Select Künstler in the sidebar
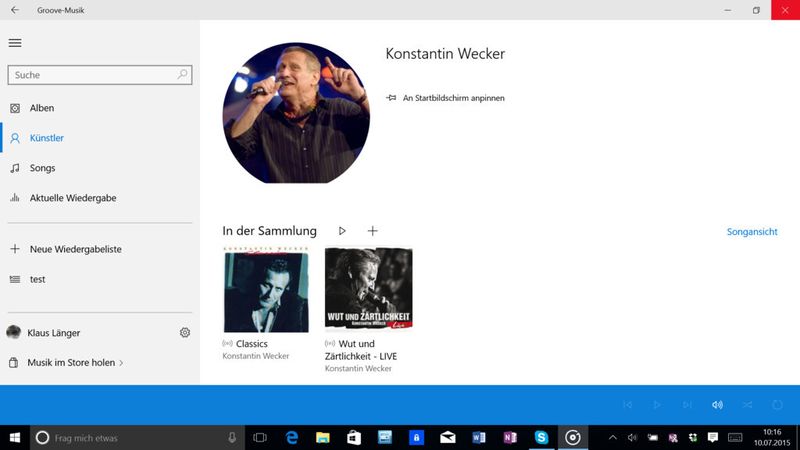Image resolution: width=800 pixels, height=450 pixels. [46, 138]
